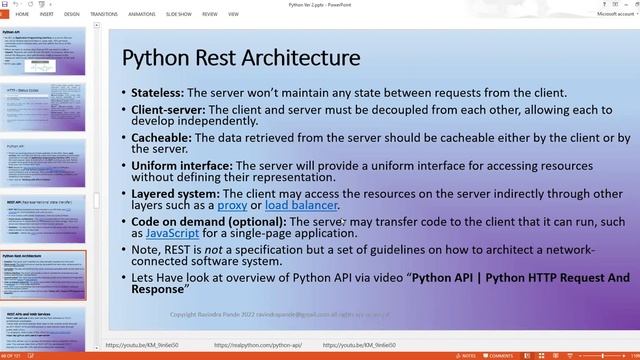640x360 pixels.
Task: Redo the last action
Action: click(x=31, y=4)
